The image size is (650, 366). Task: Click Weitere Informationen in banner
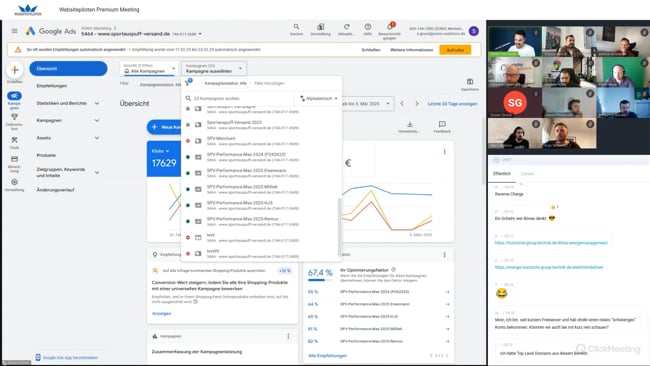point(411,50)
